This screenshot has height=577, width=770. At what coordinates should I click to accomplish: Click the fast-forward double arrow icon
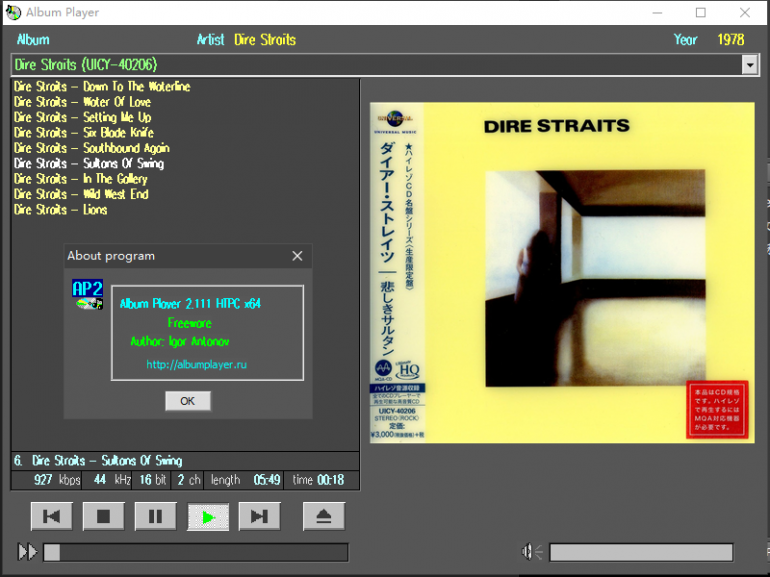(x=28, y=552)
